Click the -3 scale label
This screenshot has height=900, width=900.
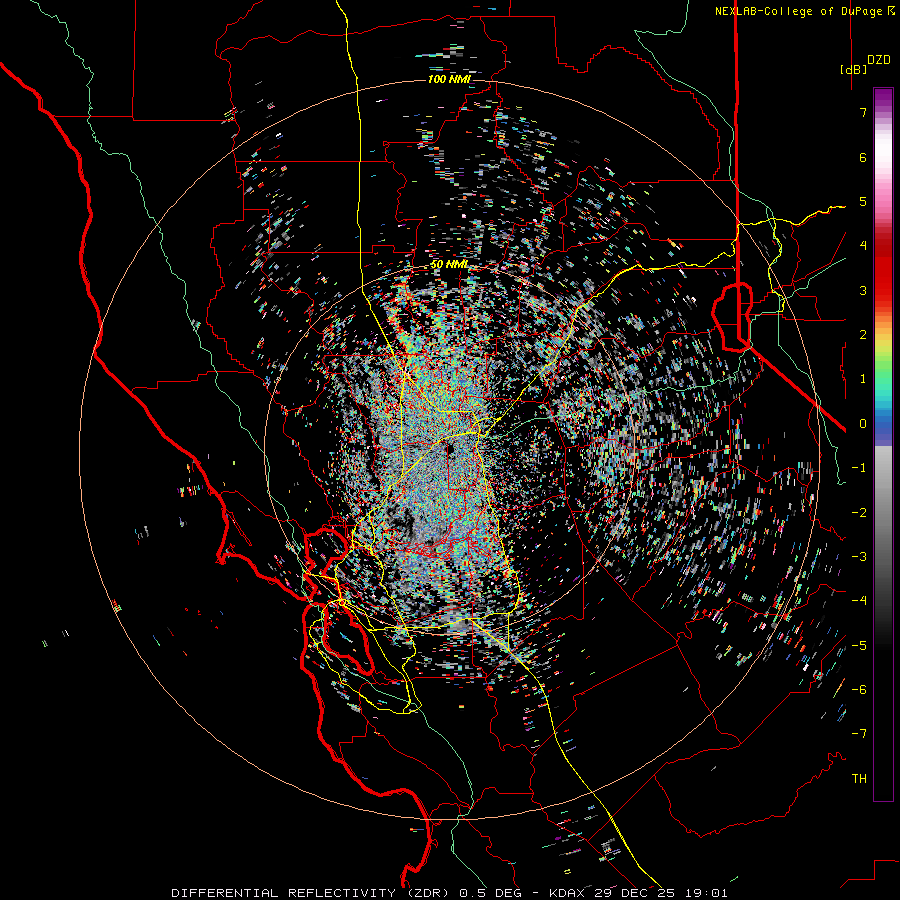point(859,556)
